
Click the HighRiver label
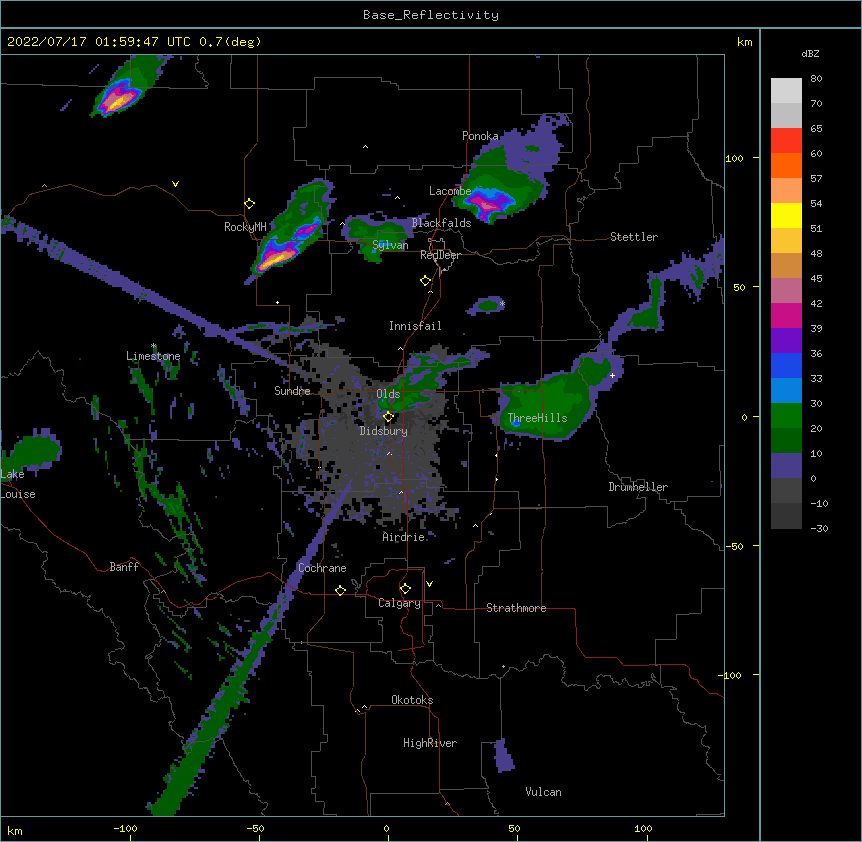pyautogui.click(x=430, y=743)
